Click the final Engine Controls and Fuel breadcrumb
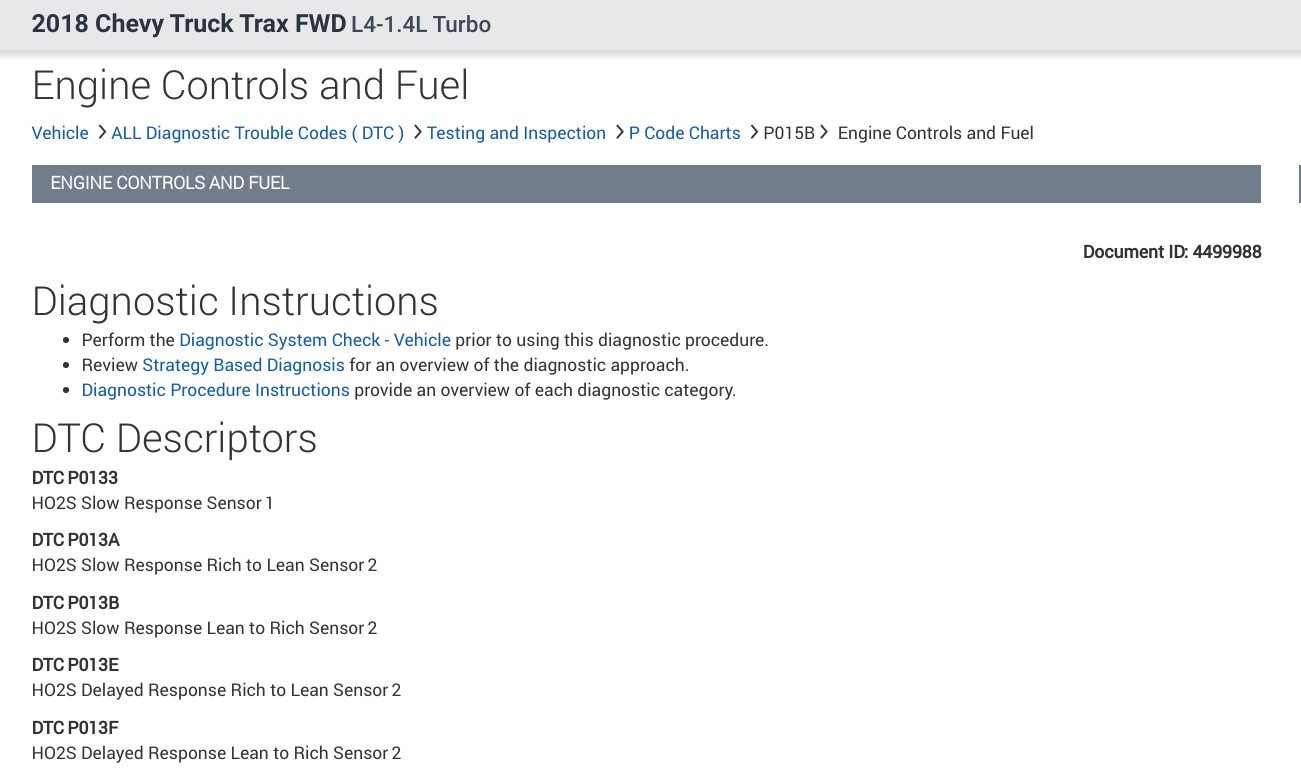 click(935, 133)
